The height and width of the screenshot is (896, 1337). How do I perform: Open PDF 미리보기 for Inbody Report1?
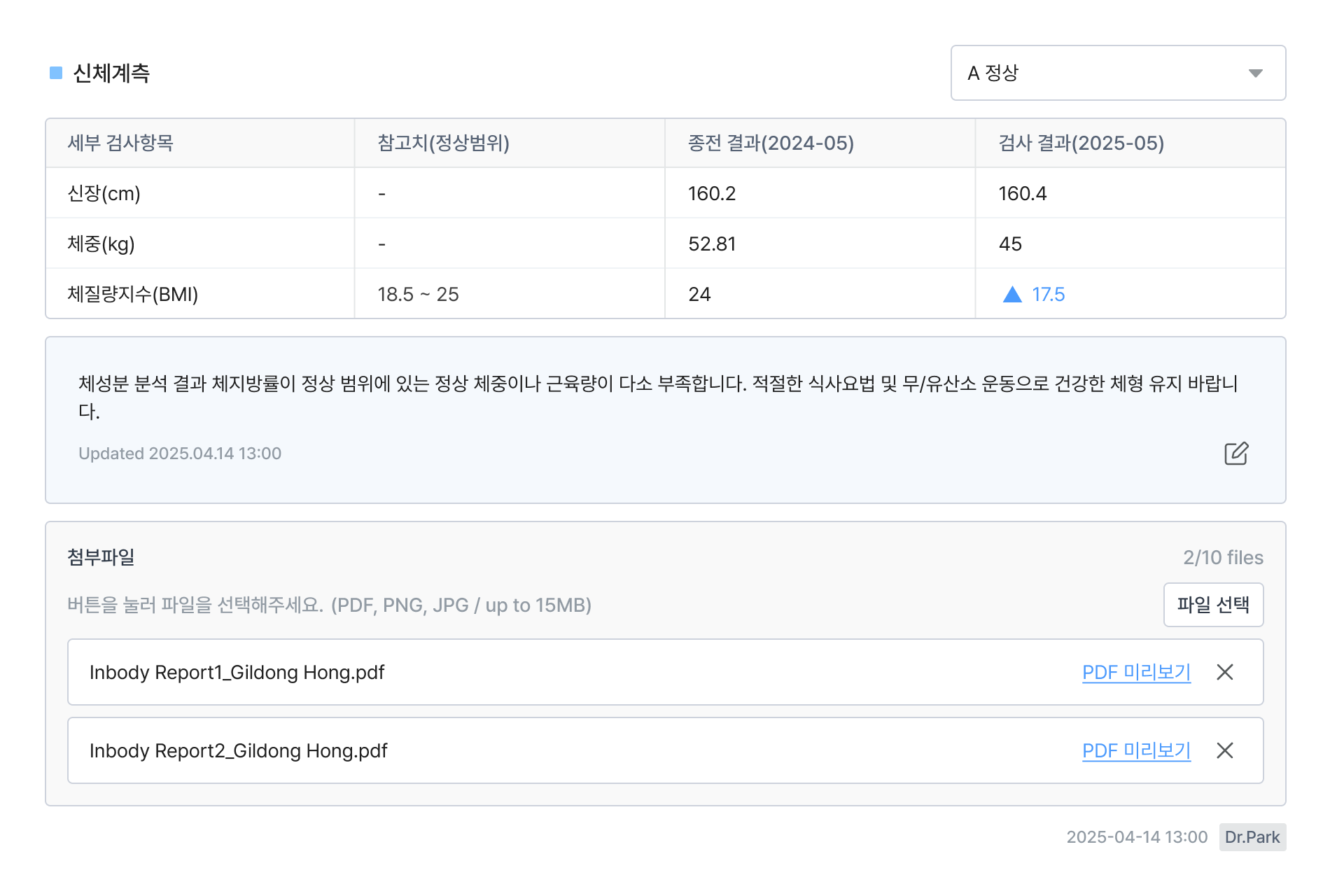click(1136, 672)
